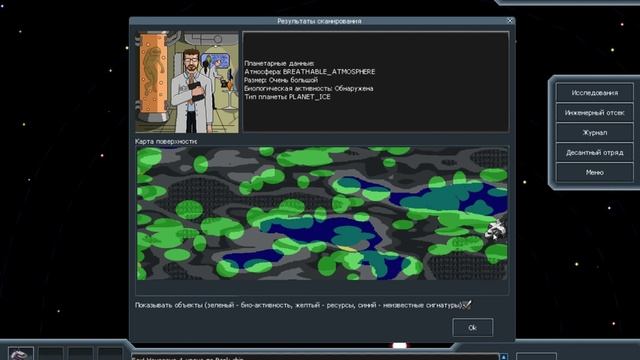Open the Меню button
640x360 pixels.
[x=594, y=173]
